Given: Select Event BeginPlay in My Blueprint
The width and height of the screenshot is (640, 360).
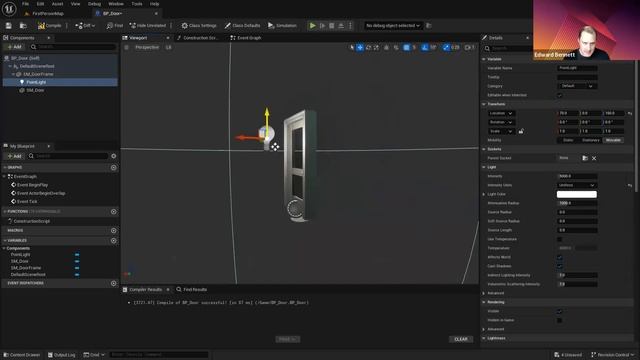Looking at the screenshot, I should pos(32,185).
